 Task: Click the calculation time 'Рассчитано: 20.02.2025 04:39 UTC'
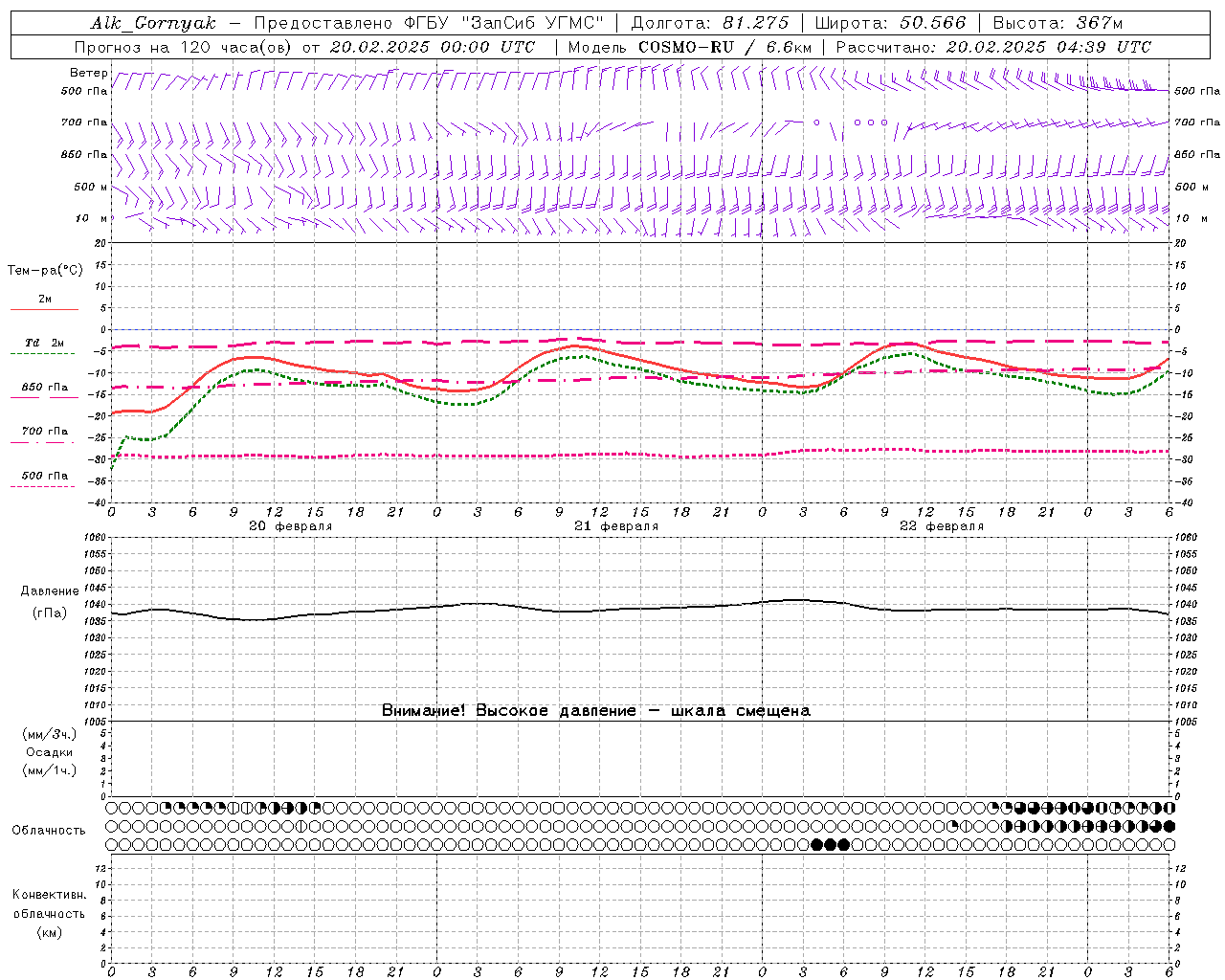click(993, 47)
